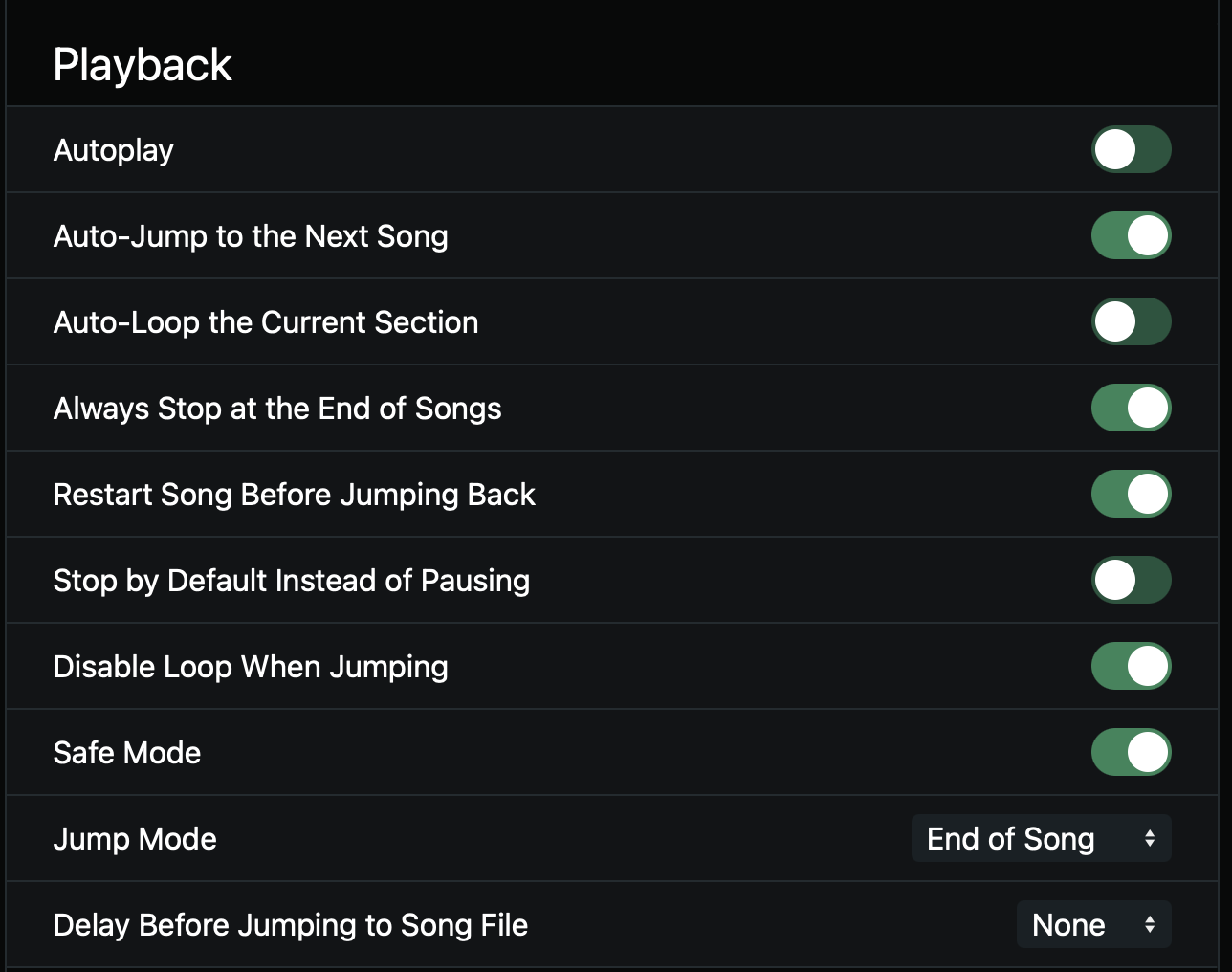The image size is (1232, 972).
Task: Click the Jump Mode label
Action: coord(135,839)
